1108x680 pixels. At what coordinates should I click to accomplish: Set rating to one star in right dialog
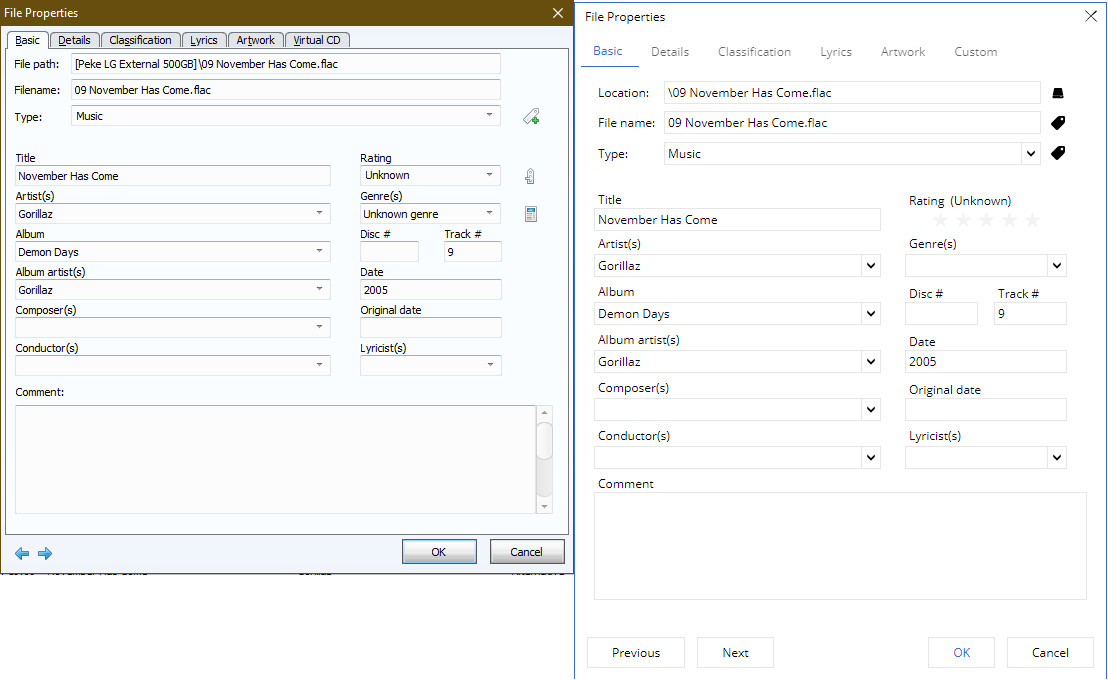click(x=940, y=220)
